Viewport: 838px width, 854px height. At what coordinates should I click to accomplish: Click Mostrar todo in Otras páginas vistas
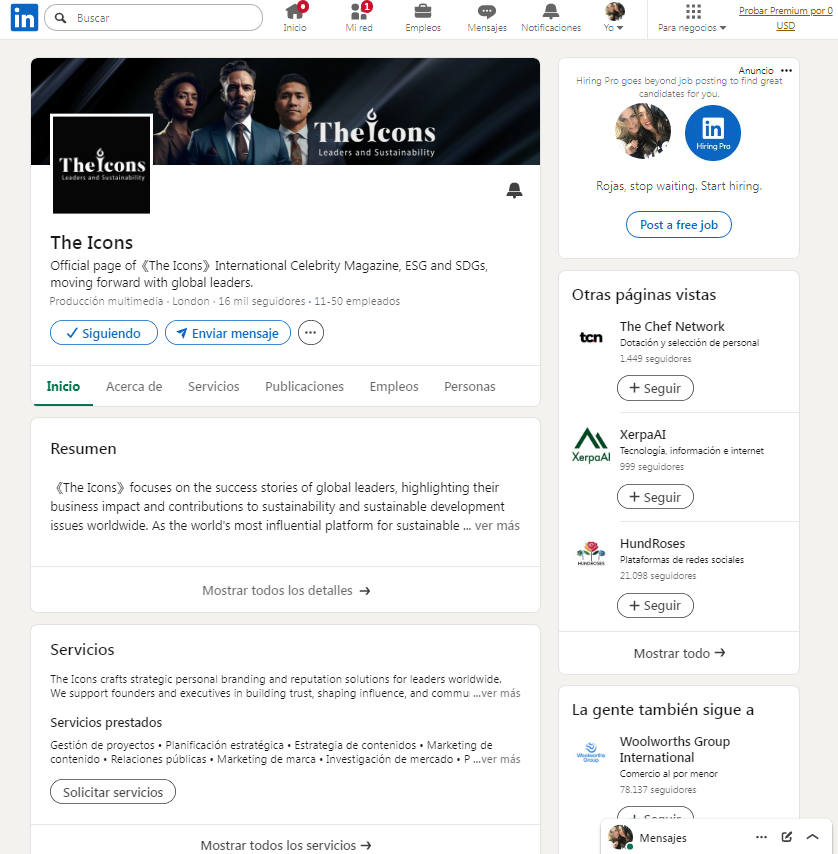click(x=679, y=653)
